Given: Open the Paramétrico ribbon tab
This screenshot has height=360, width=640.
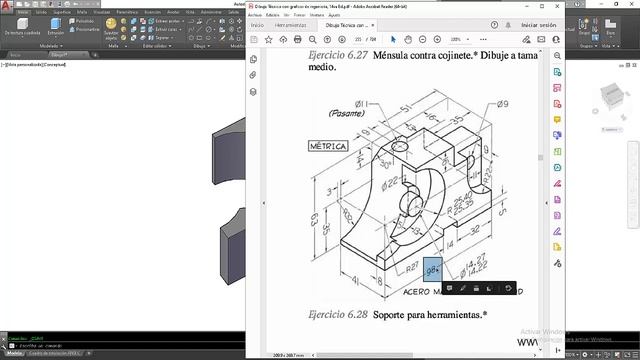Looking at the screenshot, I should 127,12.
